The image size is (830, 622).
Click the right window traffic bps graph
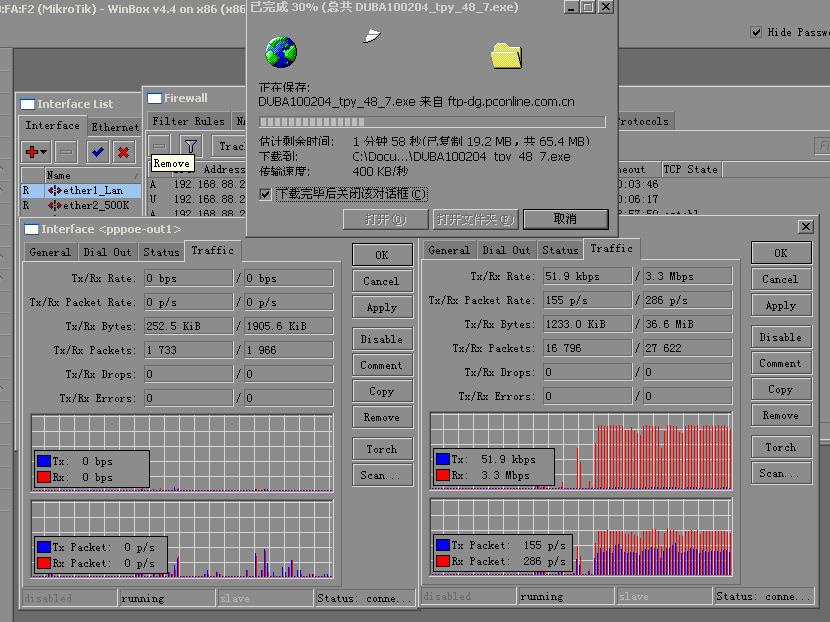coord(581,452)
